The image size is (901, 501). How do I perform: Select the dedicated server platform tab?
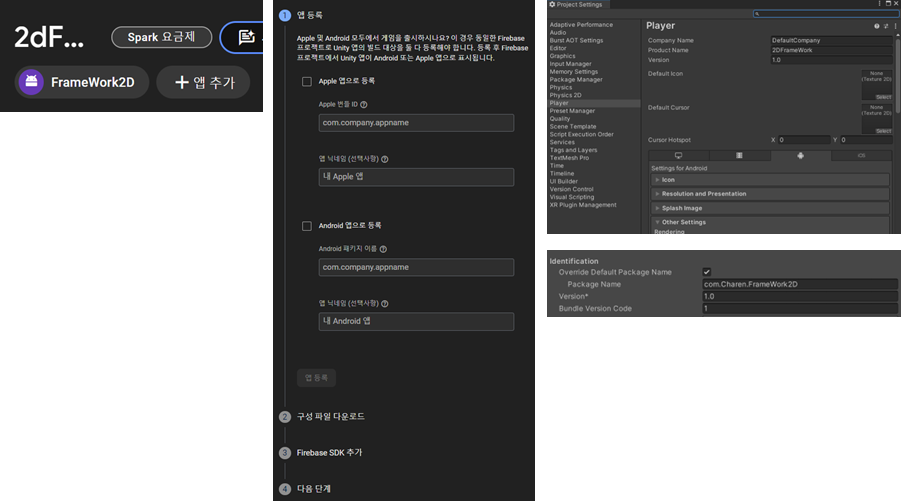pyautogui.click(x=740, y=156)
